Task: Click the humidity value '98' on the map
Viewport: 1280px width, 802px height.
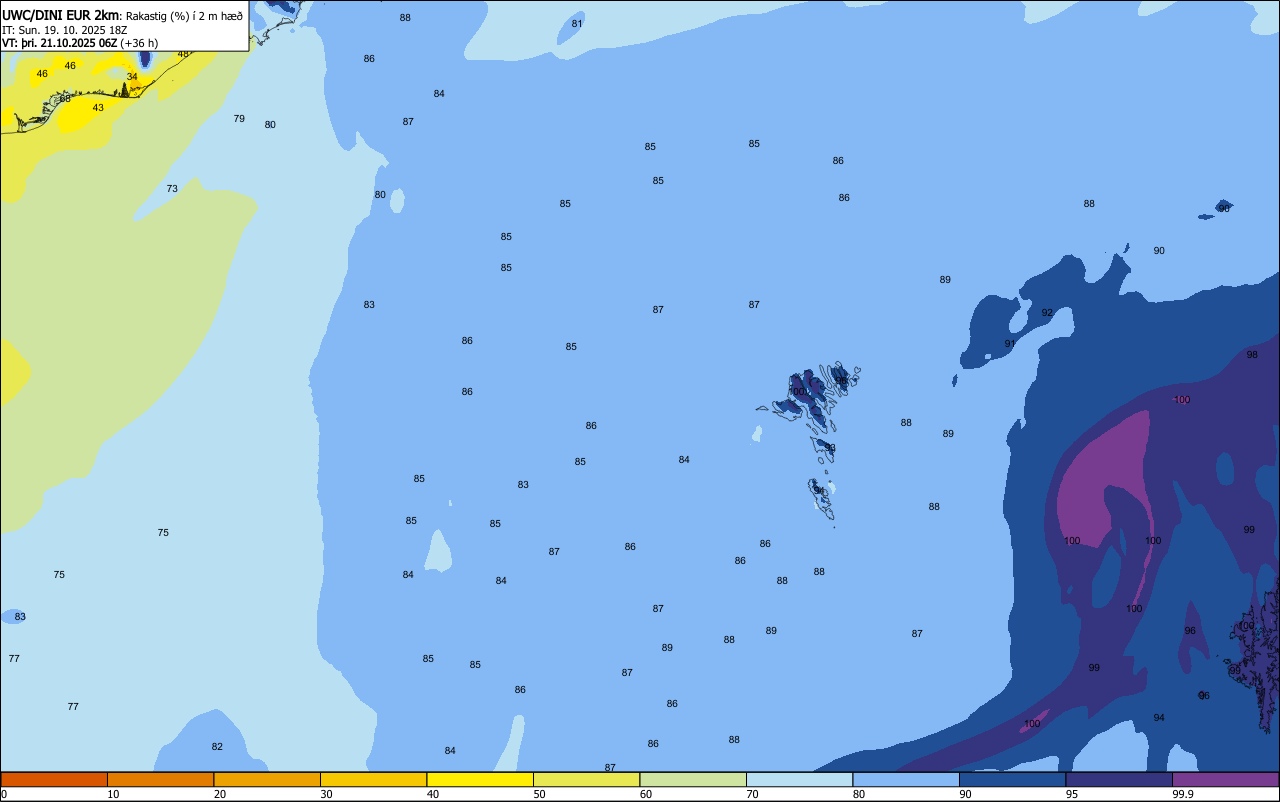Action: [x=1252, y=355]
